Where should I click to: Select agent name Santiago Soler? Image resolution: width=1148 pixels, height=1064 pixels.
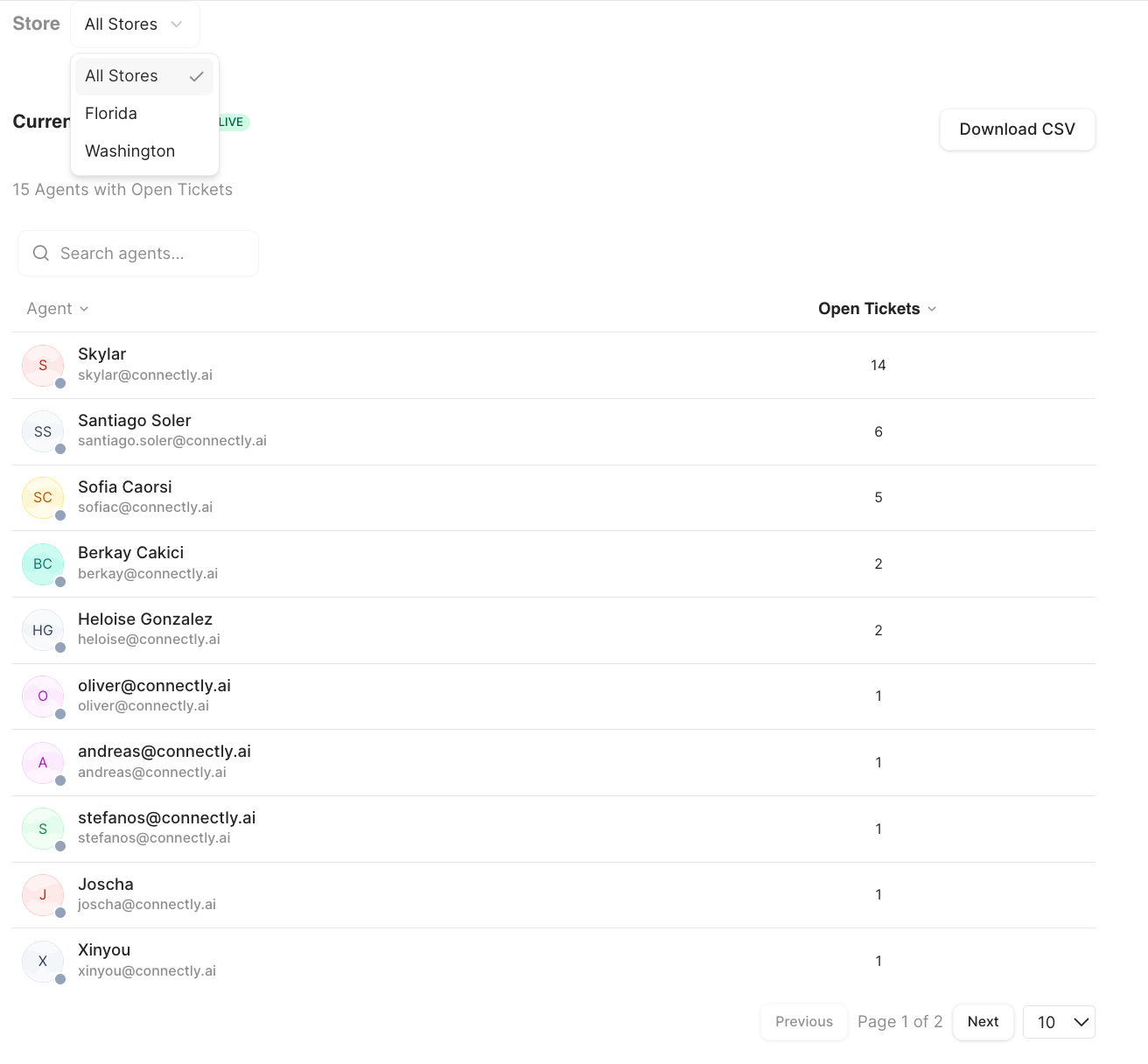[134, 421]
